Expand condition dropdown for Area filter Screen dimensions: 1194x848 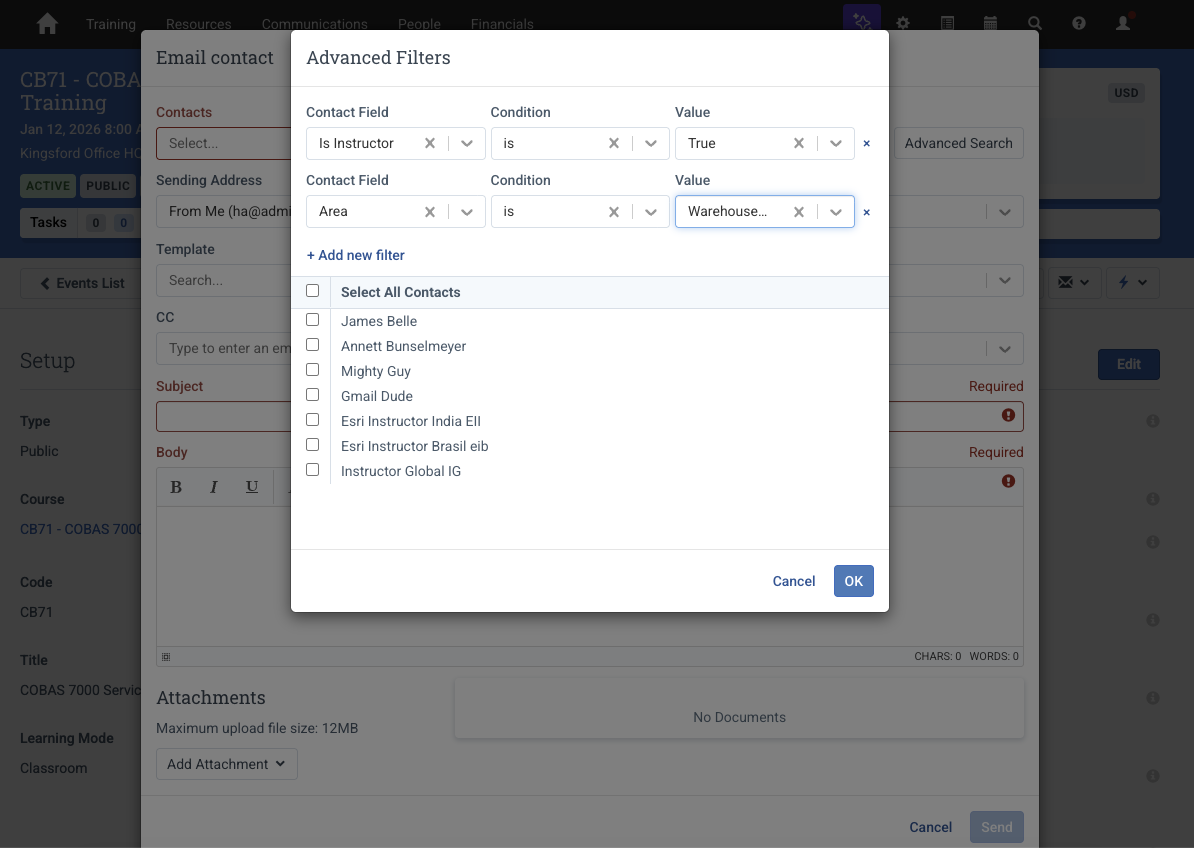tap(651, 212)
